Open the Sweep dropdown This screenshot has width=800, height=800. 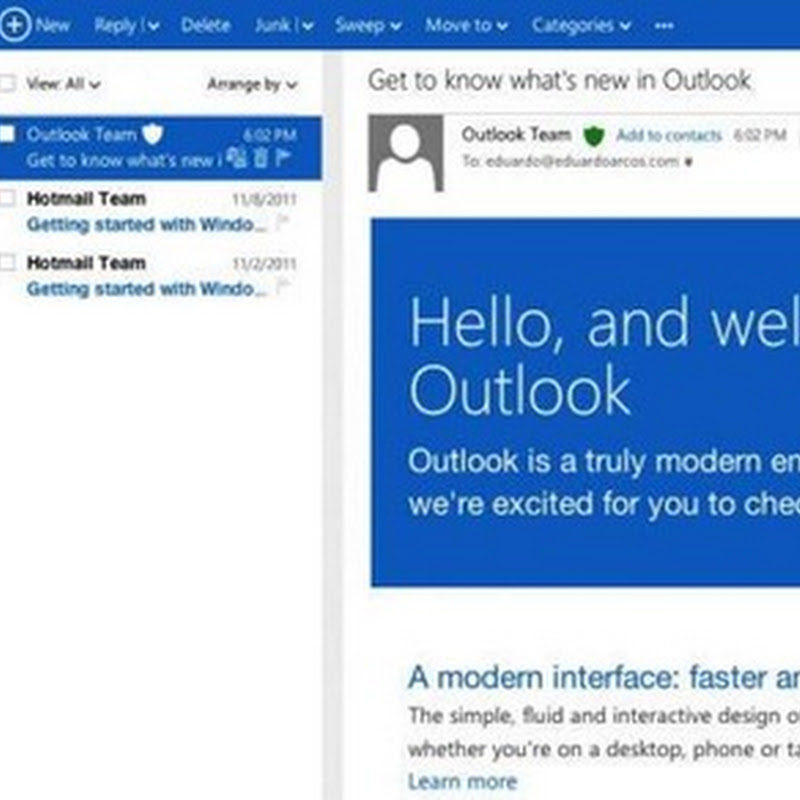pyautogui.click(x=368, y=25)
